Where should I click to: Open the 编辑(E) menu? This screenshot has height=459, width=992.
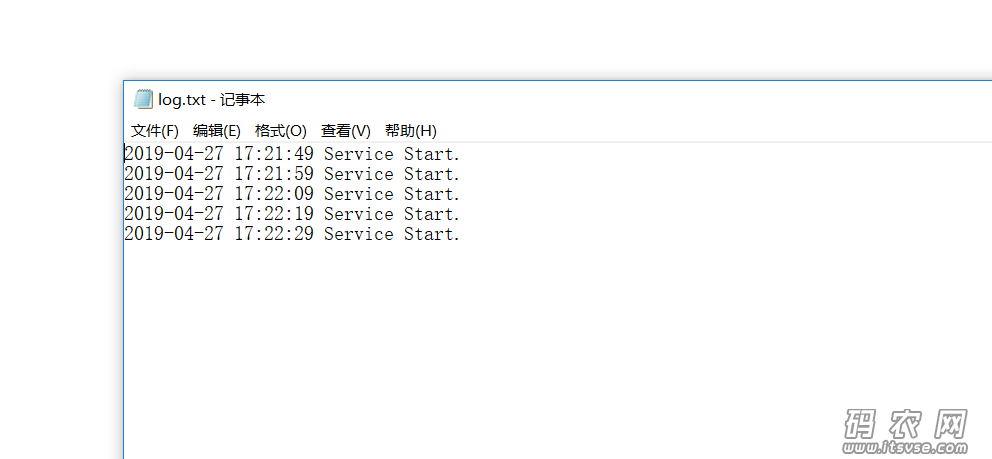point(217,131)
